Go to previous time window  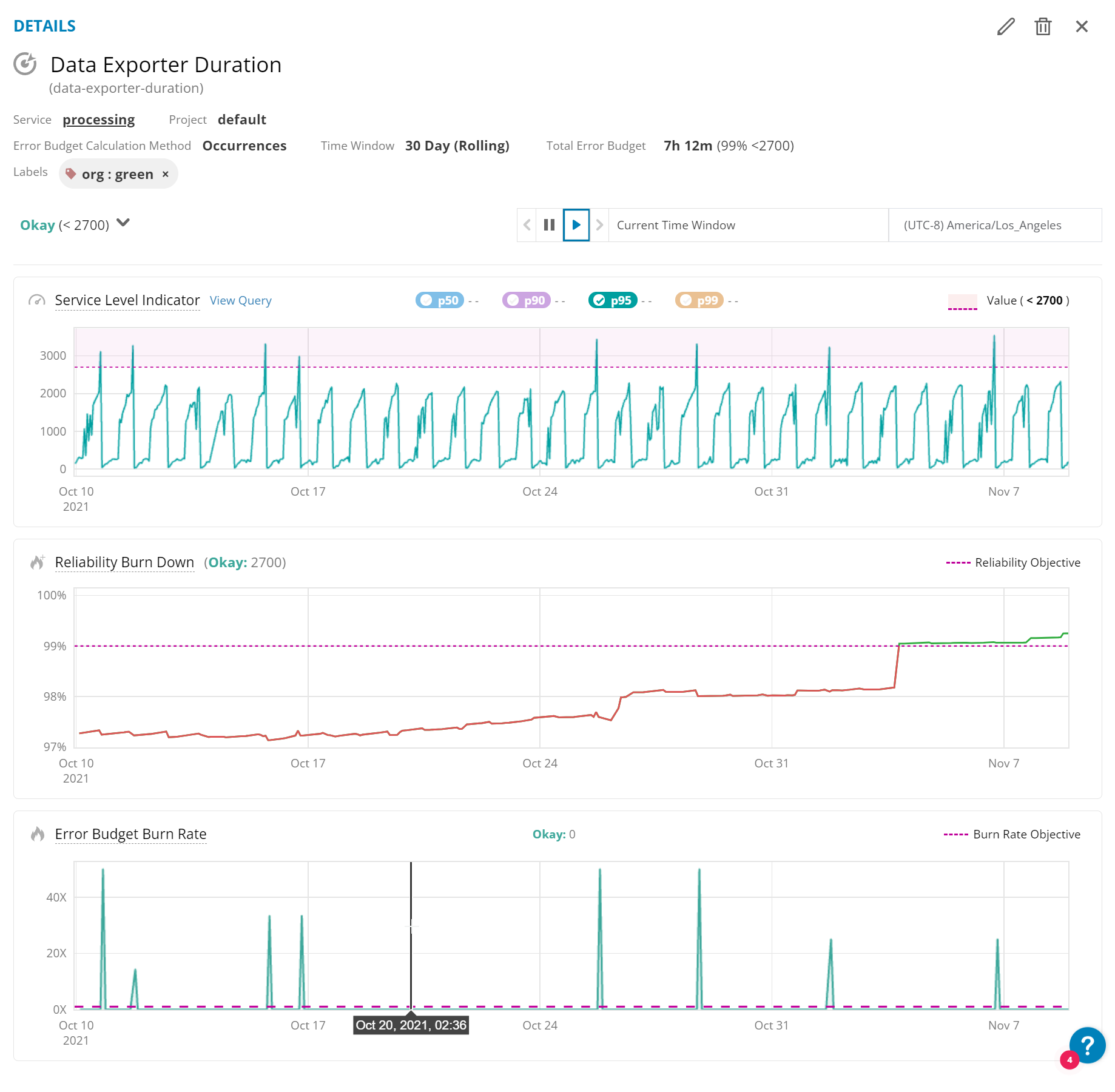tap(527, 225)
